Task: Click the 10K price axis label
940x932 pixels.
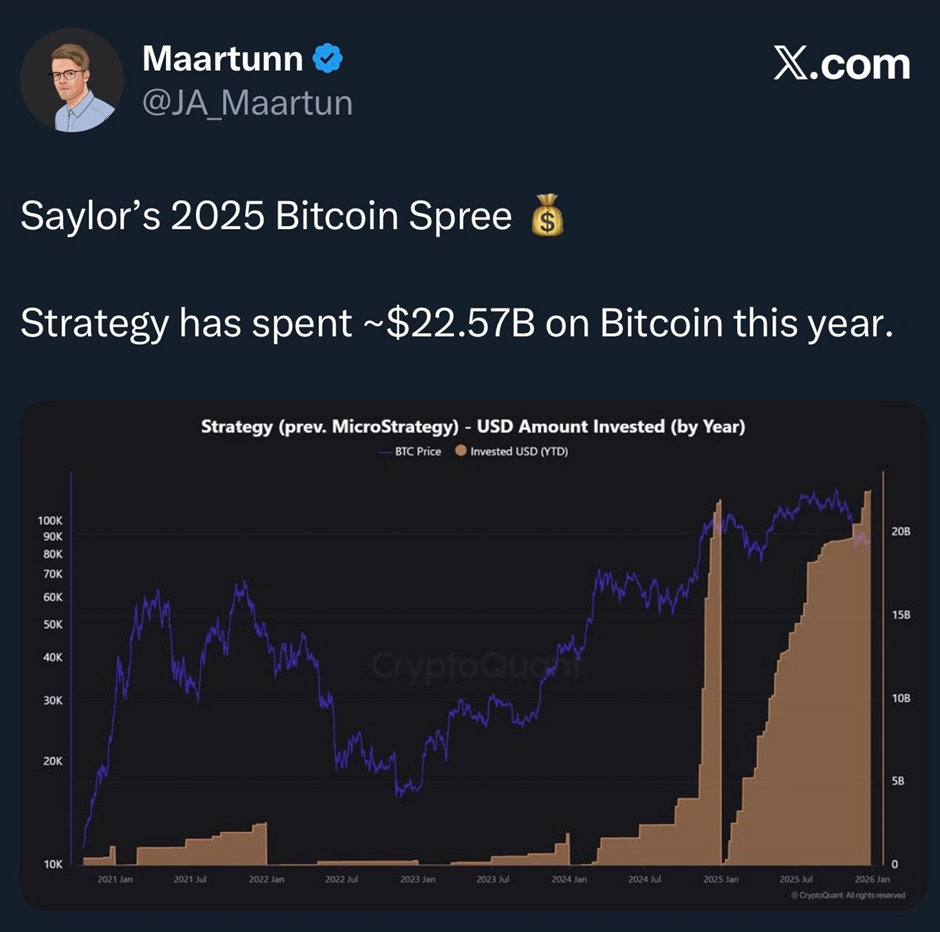Action: (52, 864)
